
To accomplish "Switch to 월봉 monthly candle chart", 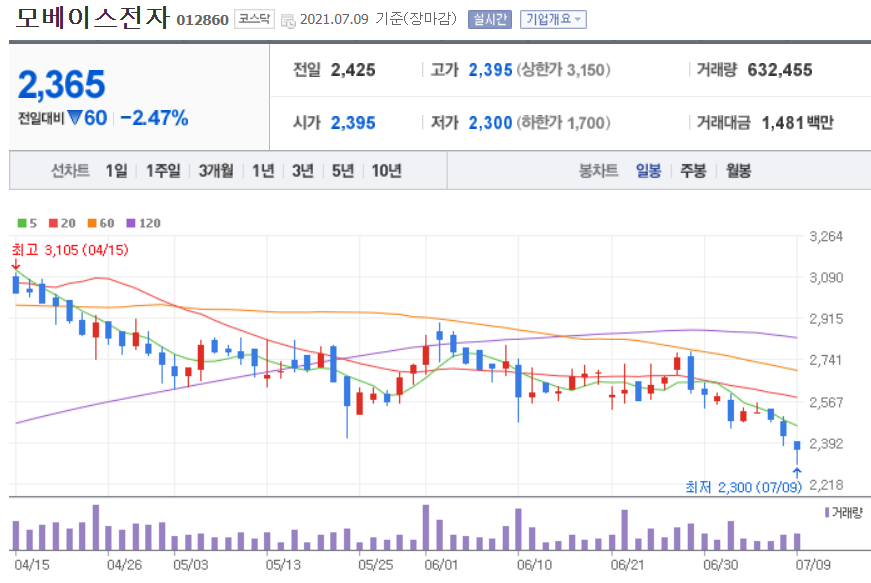I will [739, 170].
